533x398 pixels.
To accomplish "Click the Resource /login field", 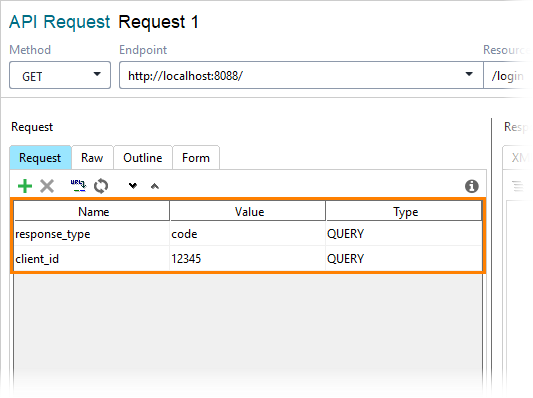I will pos(508,75).
